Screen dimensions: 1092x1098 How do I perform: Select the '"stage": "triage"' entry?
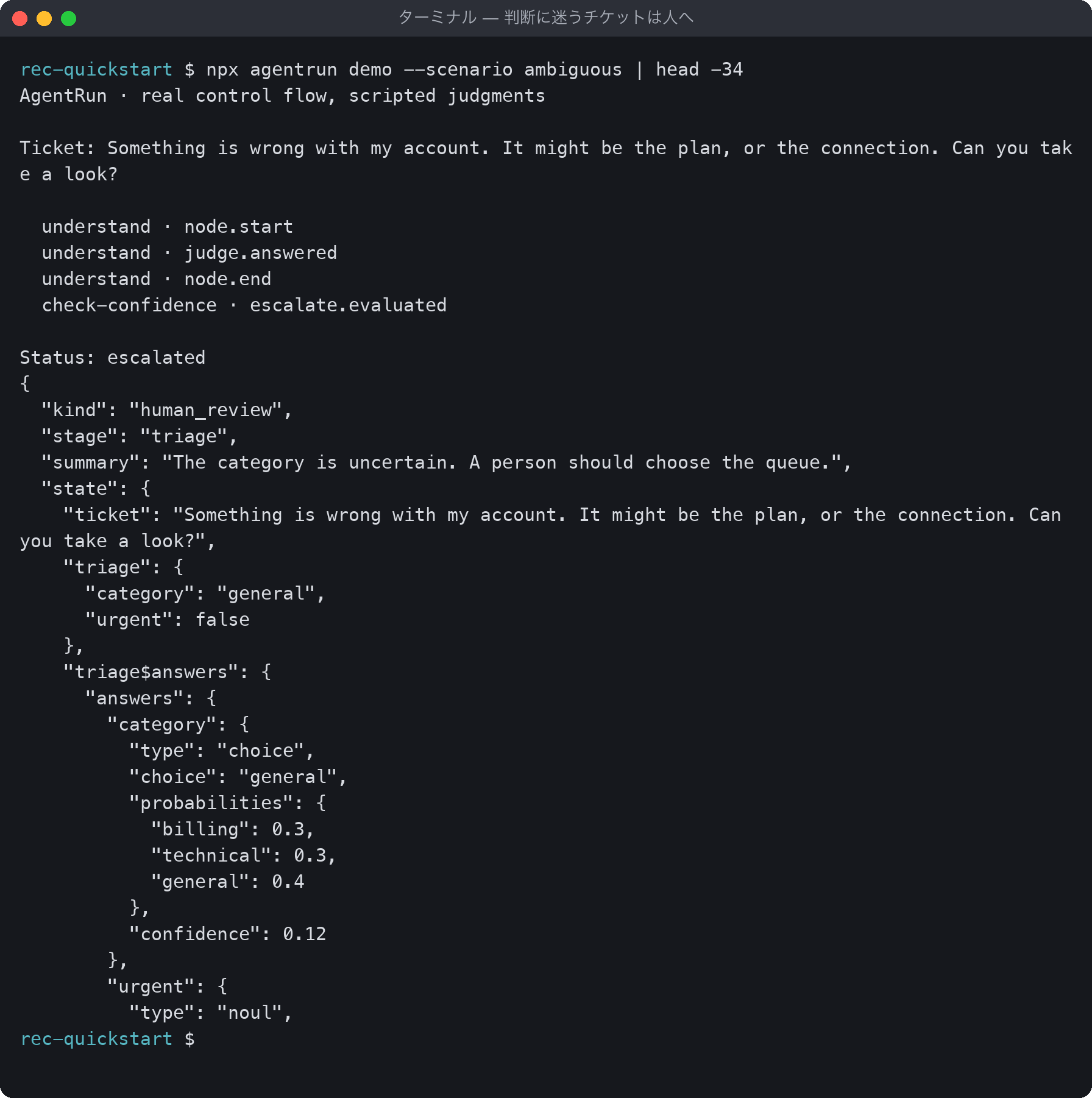pos(140,436)
